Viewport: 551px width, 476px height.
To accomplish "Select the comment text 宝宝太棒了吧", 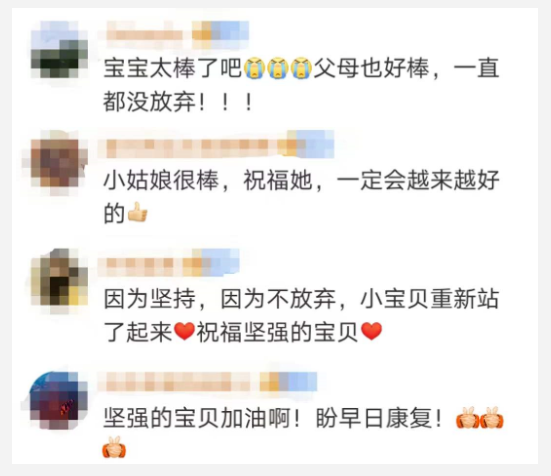I will 173,68.
